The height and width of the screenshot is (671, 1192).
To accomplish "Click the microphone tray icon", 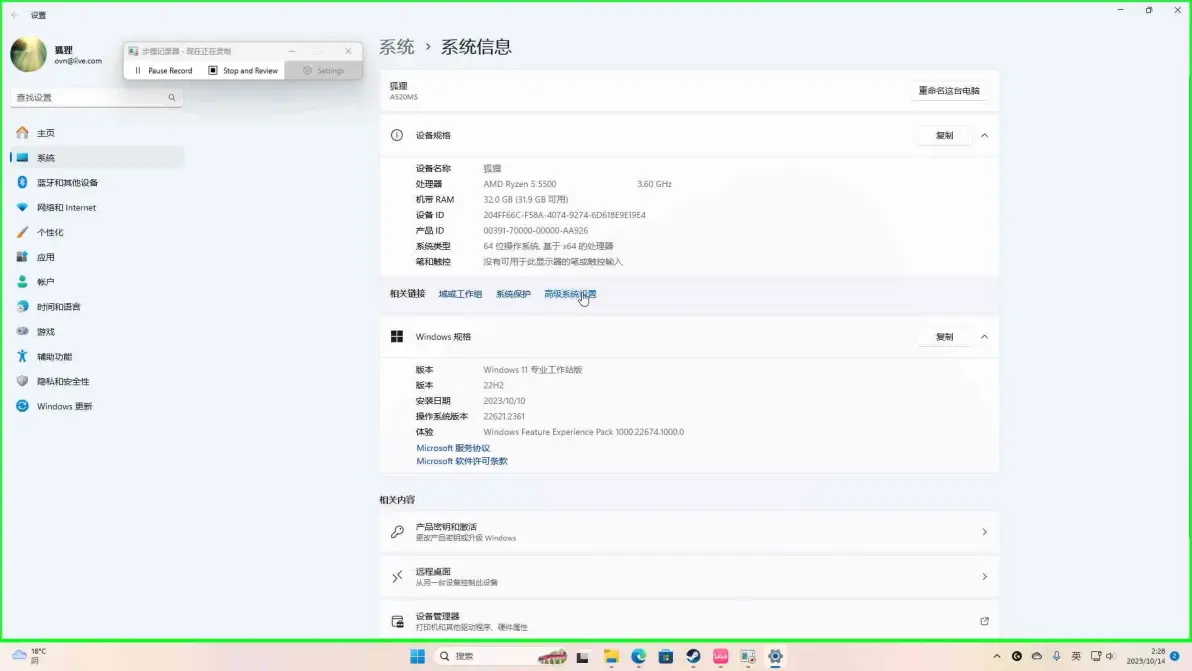I will pos(1056,657).
